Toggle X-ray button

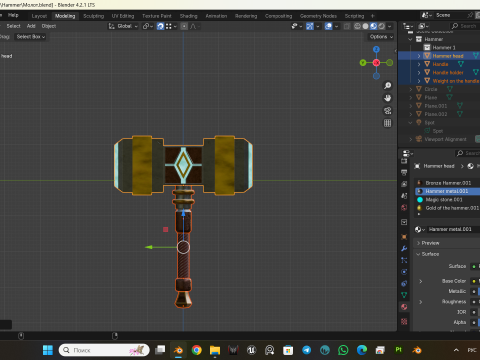347,26
